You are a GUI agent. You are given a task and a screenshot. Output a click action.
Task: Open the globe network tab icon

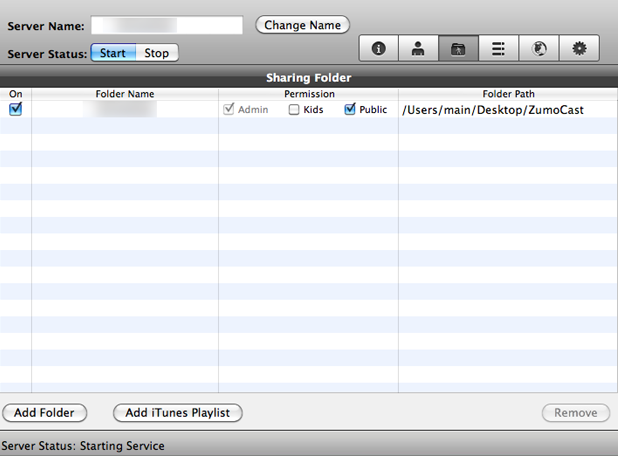click(x=538, y=48)
